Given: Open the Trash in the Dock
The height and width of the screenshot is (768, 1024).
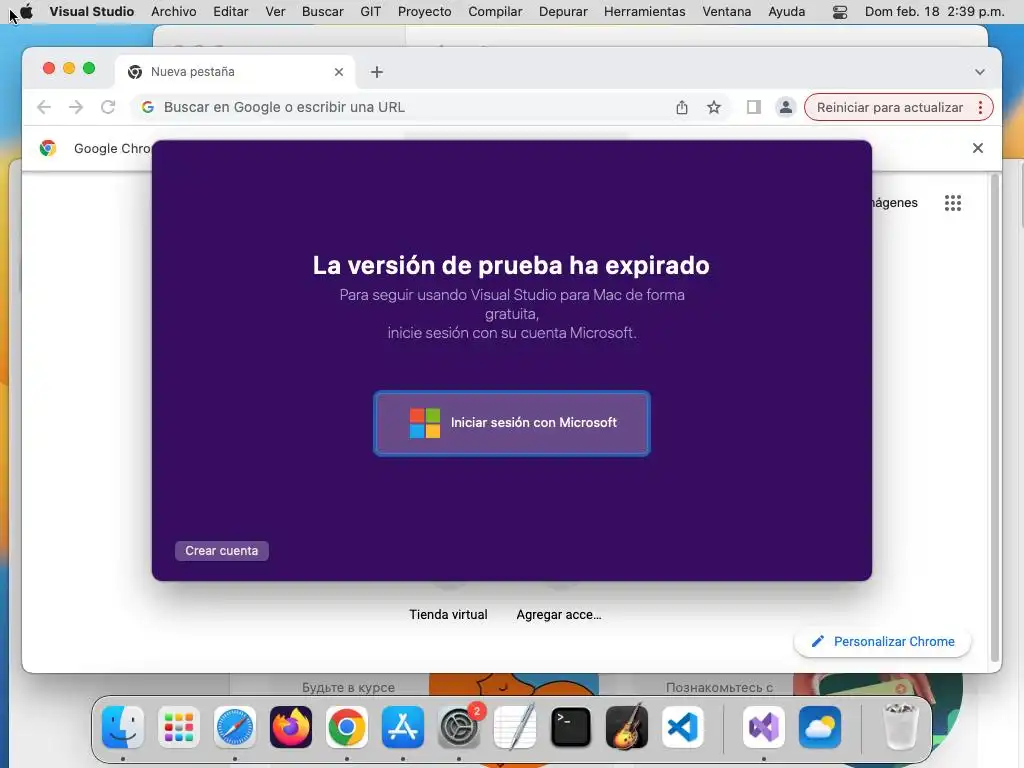Looking at the screenshot, I should (x=900, y=727).
